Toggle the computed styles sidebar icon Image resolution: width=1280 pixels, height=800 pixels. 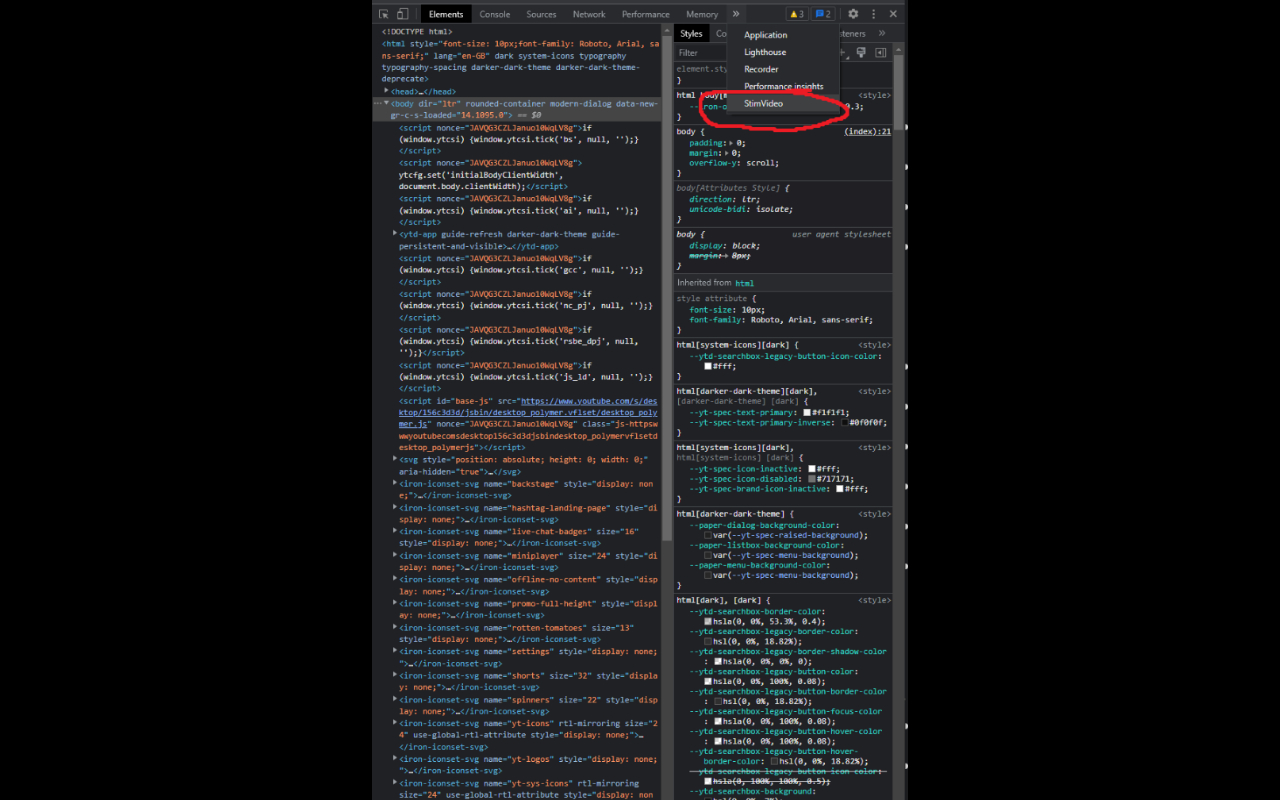880,52
